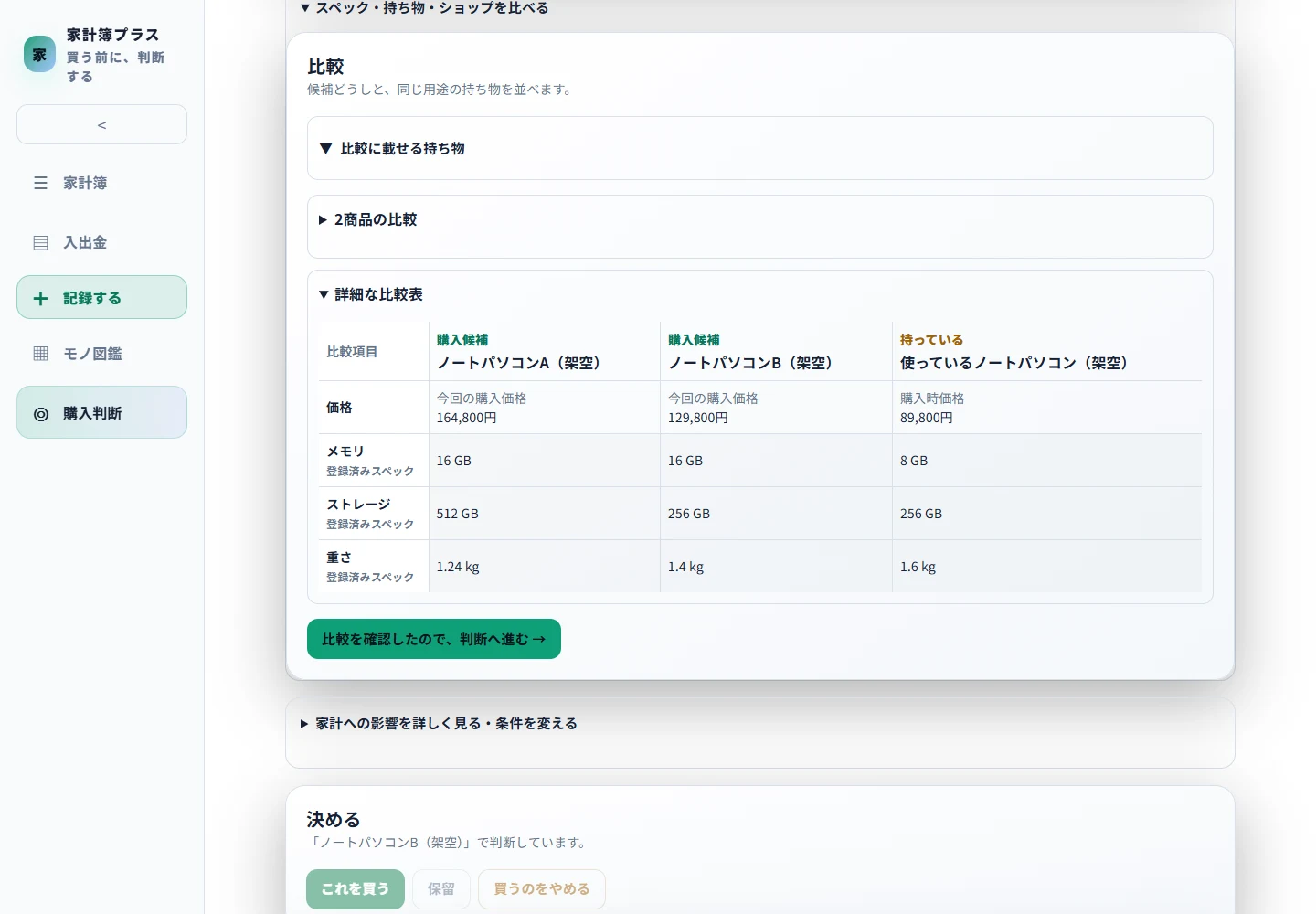The width and height of the screenshot is (1316, 914).
Task: Click the 1.6 kg weight cell
Action: pos(1047,567)
